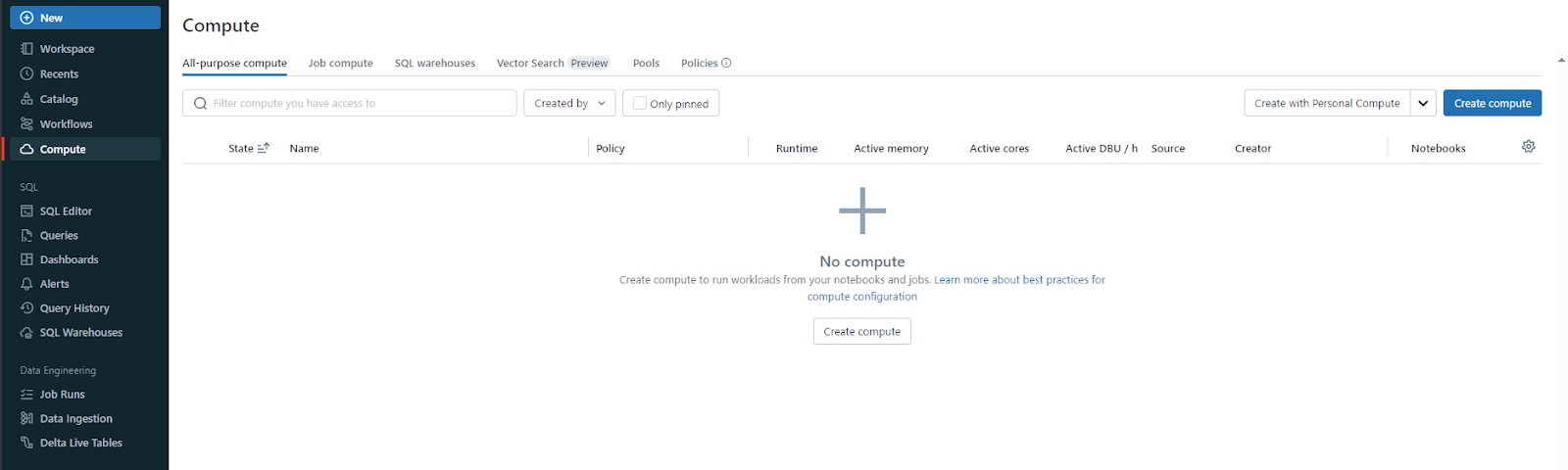Screen dimensions: 1568x470
Task: Switch to All-purpose compute tab
Action: click(x=234, y=63)
